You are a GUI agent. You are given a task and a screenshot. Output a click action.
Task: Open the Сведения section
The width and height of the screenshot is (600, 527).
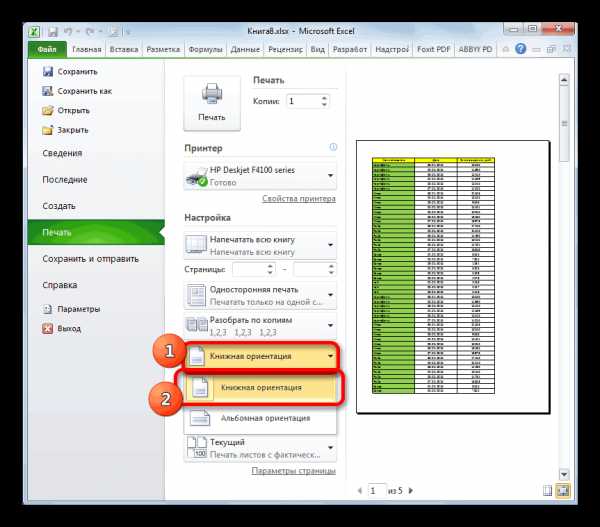[x=62, y=153]
